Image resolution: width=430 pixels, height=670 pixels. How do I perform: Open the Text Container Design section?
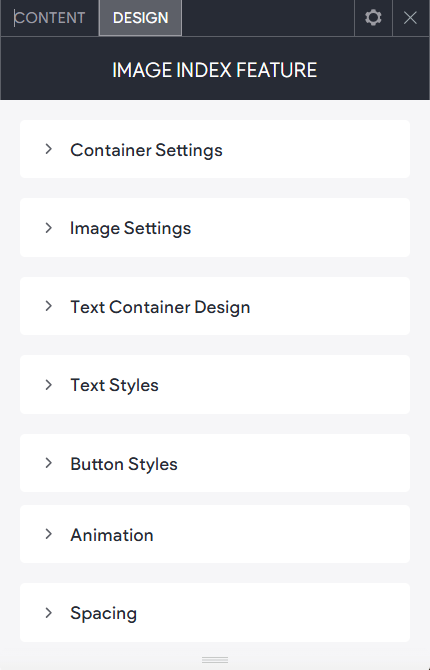(x=215, y=306)
